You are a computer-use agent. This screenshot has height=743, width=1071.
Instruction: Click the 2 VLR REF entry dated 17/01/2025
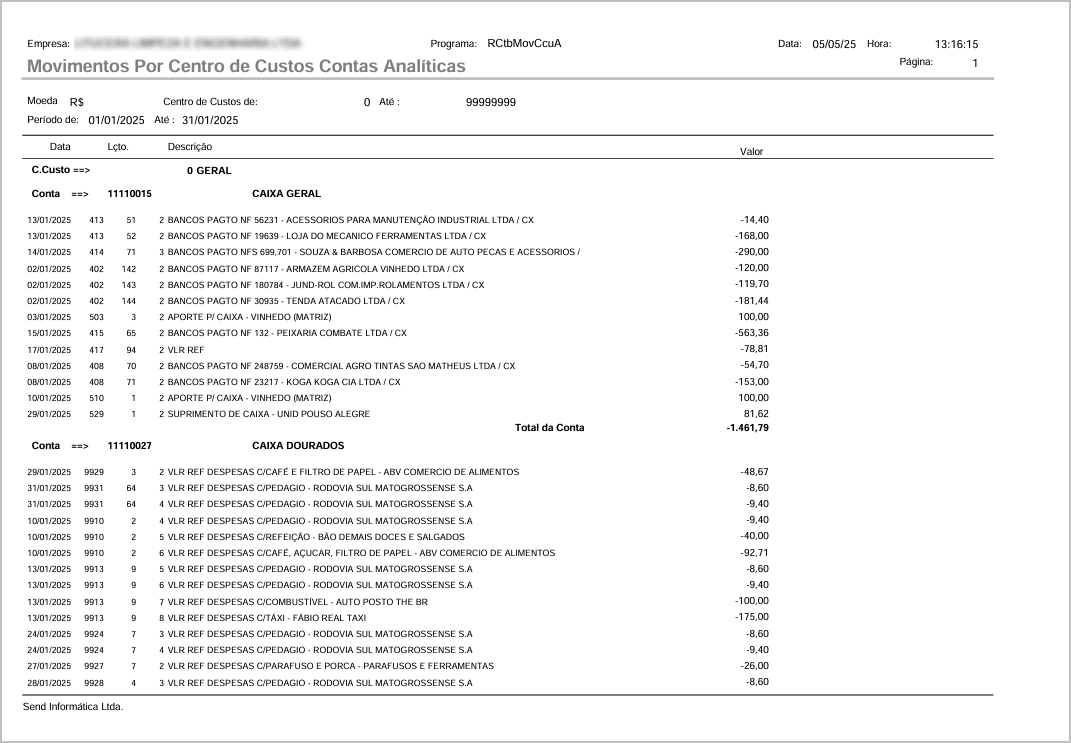click(398, 350)
